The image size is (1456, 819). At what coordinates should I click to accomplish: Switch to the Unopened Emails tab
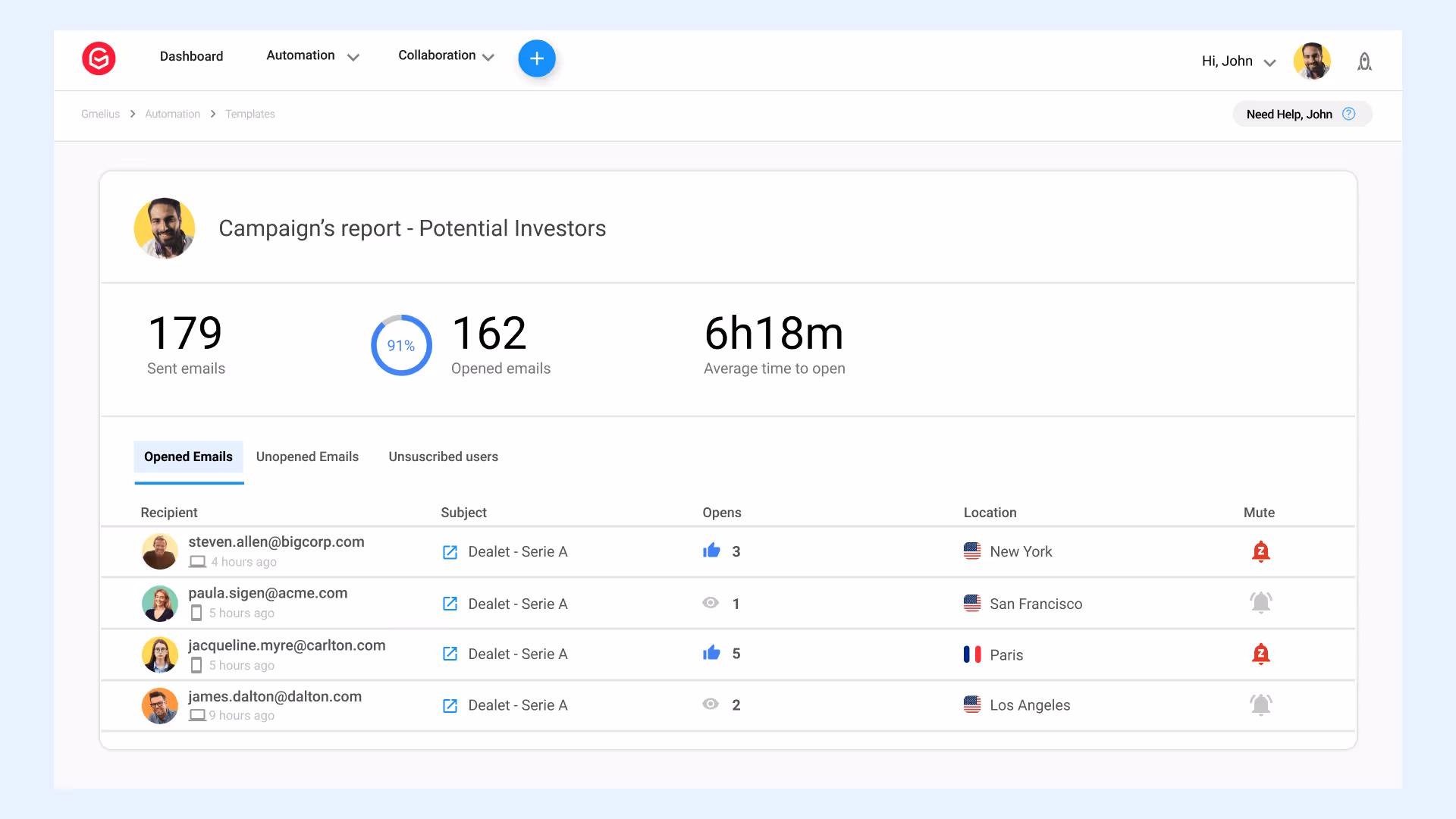click(x=307, y=457)
